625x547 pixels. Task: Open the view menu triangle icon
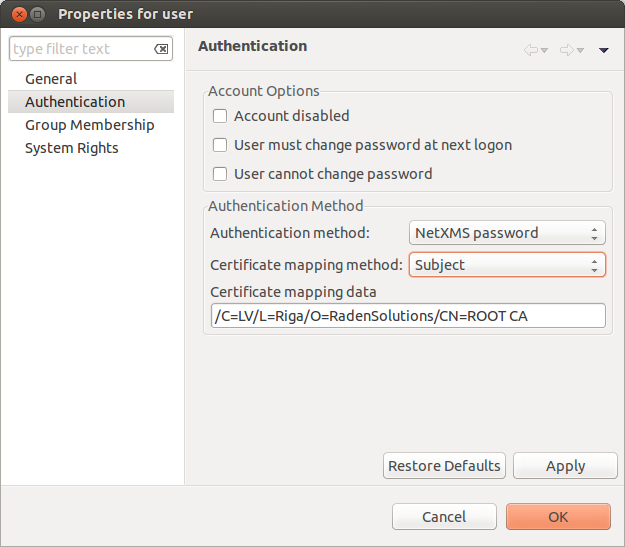[604, 50]
